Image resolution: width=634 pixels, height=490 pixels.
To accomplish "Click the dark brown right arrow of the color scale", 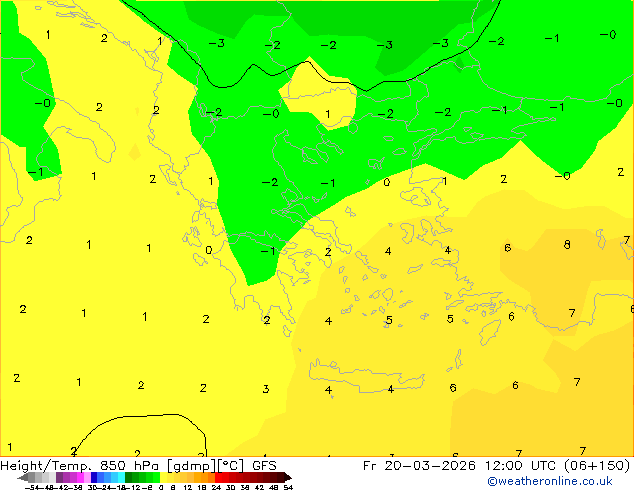I will pos(288,477).
